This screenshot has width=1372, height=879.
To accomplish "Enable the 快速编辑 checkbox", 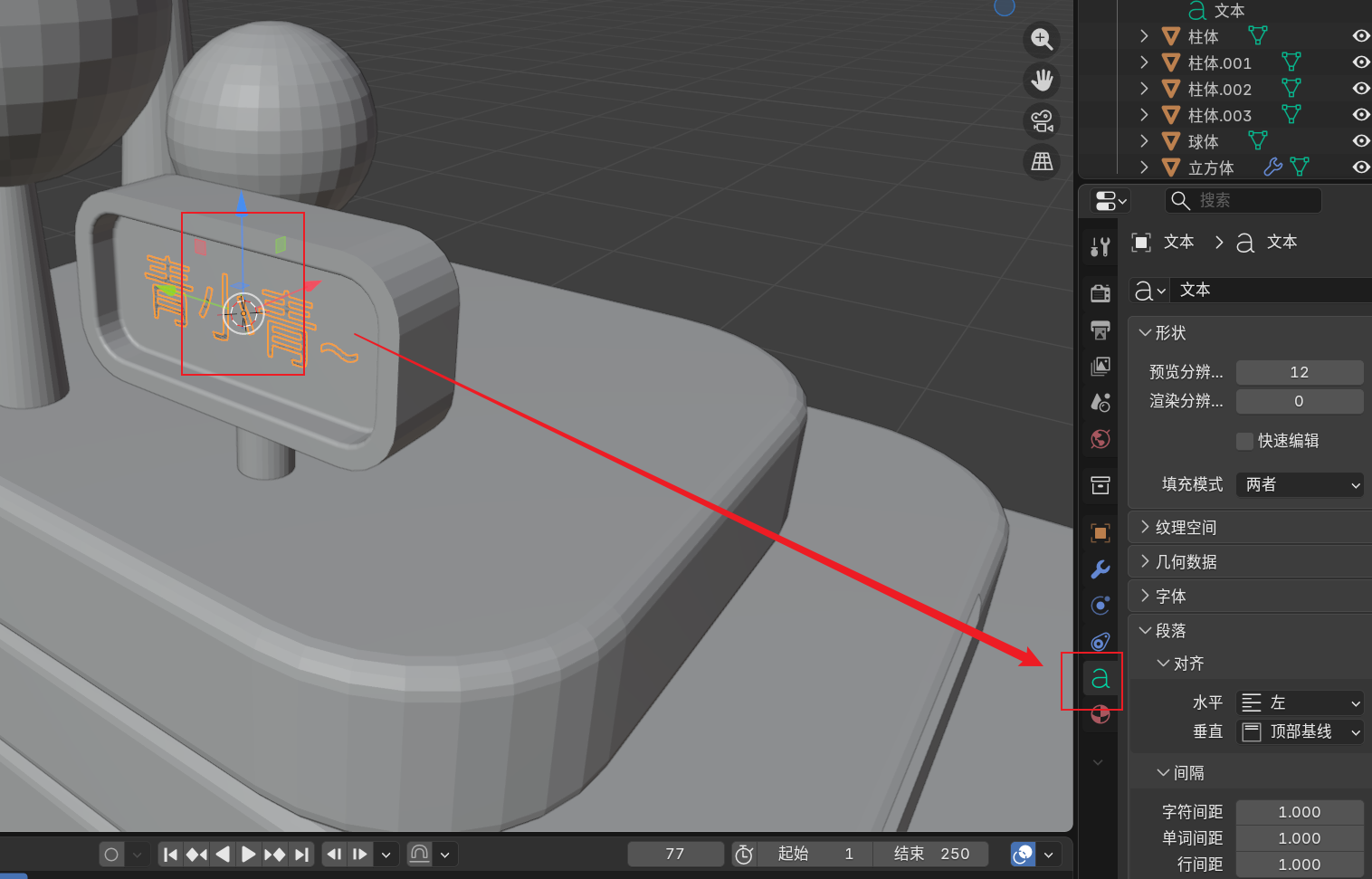I will tap(1245, 441).
